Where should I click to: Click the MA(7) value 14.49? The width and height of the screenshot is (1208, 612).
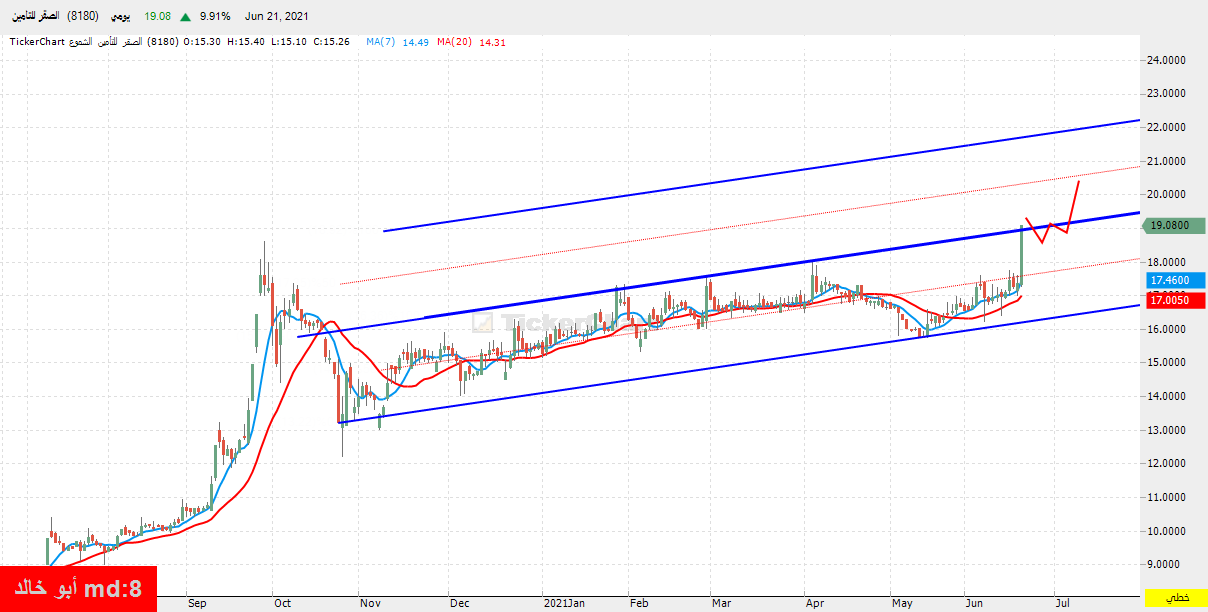417,42
